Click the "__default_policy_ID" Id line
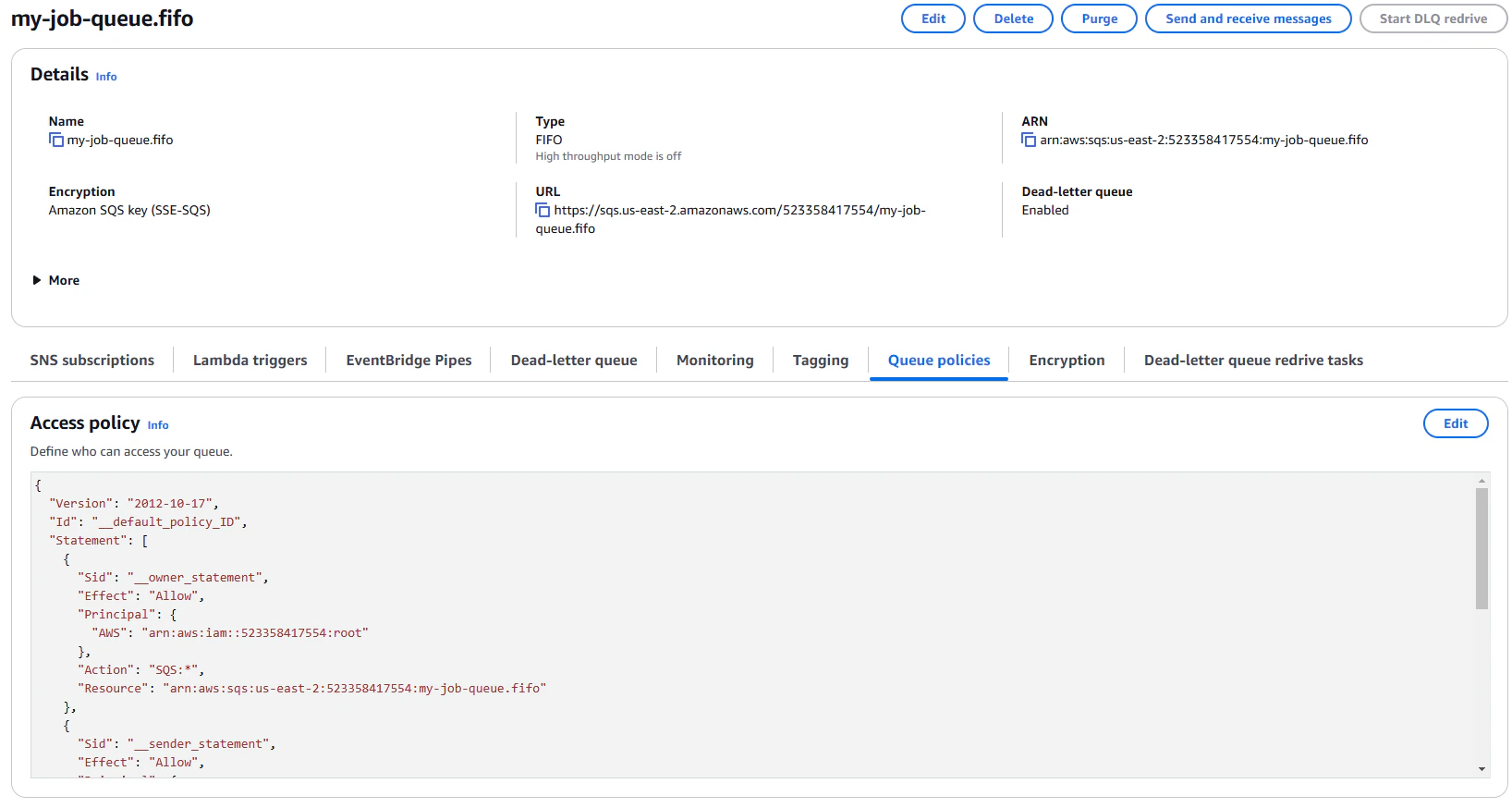The width and height of the screenshot is (1512, 808). click(x=148, y=522)
